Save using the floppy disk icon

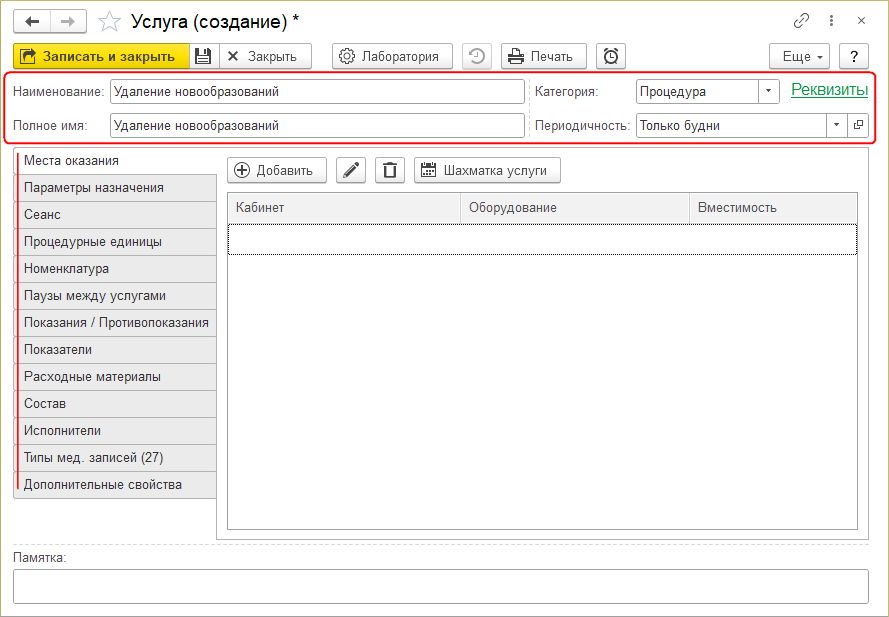coord(203,56)
